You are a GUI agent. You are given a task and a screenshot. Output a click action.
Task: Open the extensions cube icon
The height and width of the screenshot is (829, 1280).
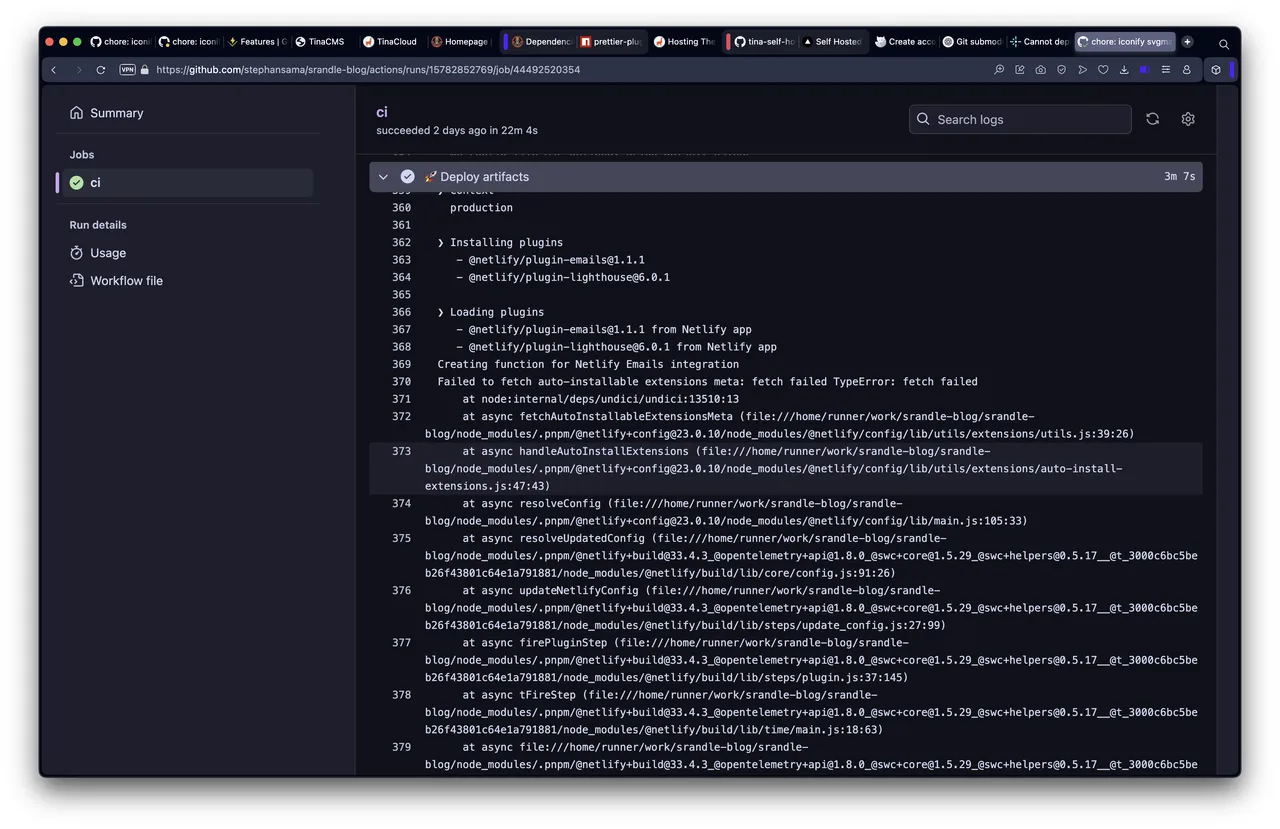(1216, 70)
